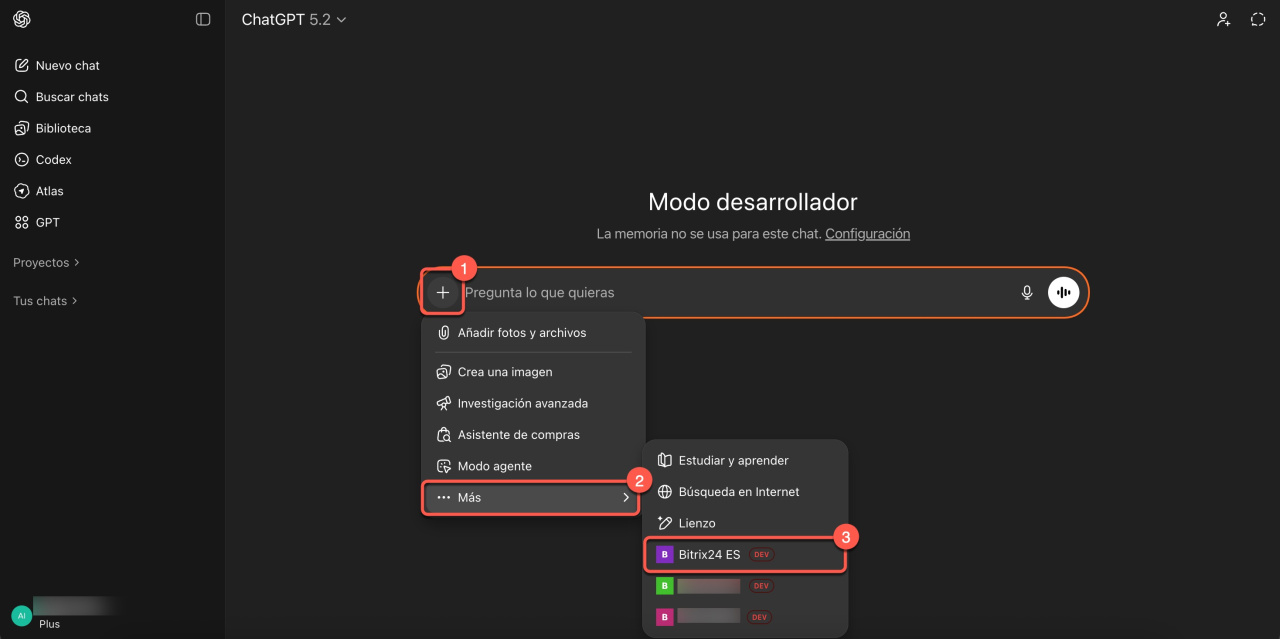The height and width of the screenshot is (639, 1280).
Task: Start voice mode with waveform icon
Action: [1063, 292]
